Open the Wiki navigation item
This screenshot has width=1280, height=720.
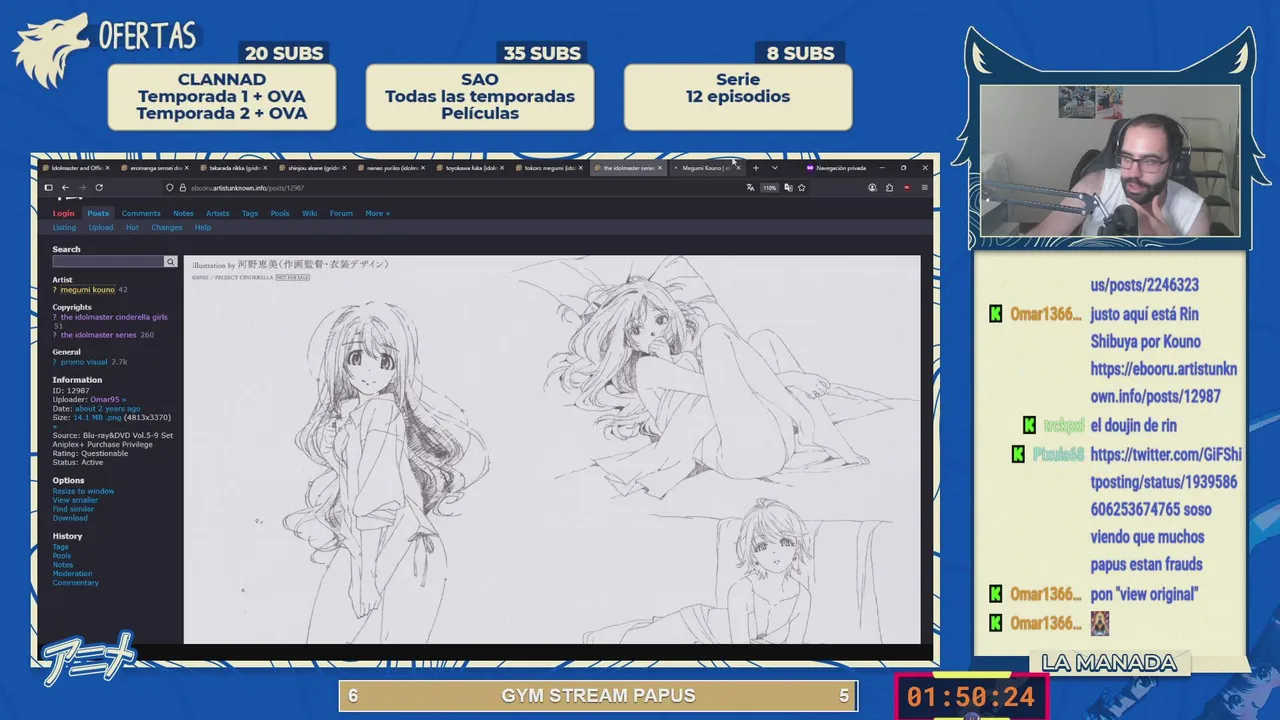[x=310, y=213]
